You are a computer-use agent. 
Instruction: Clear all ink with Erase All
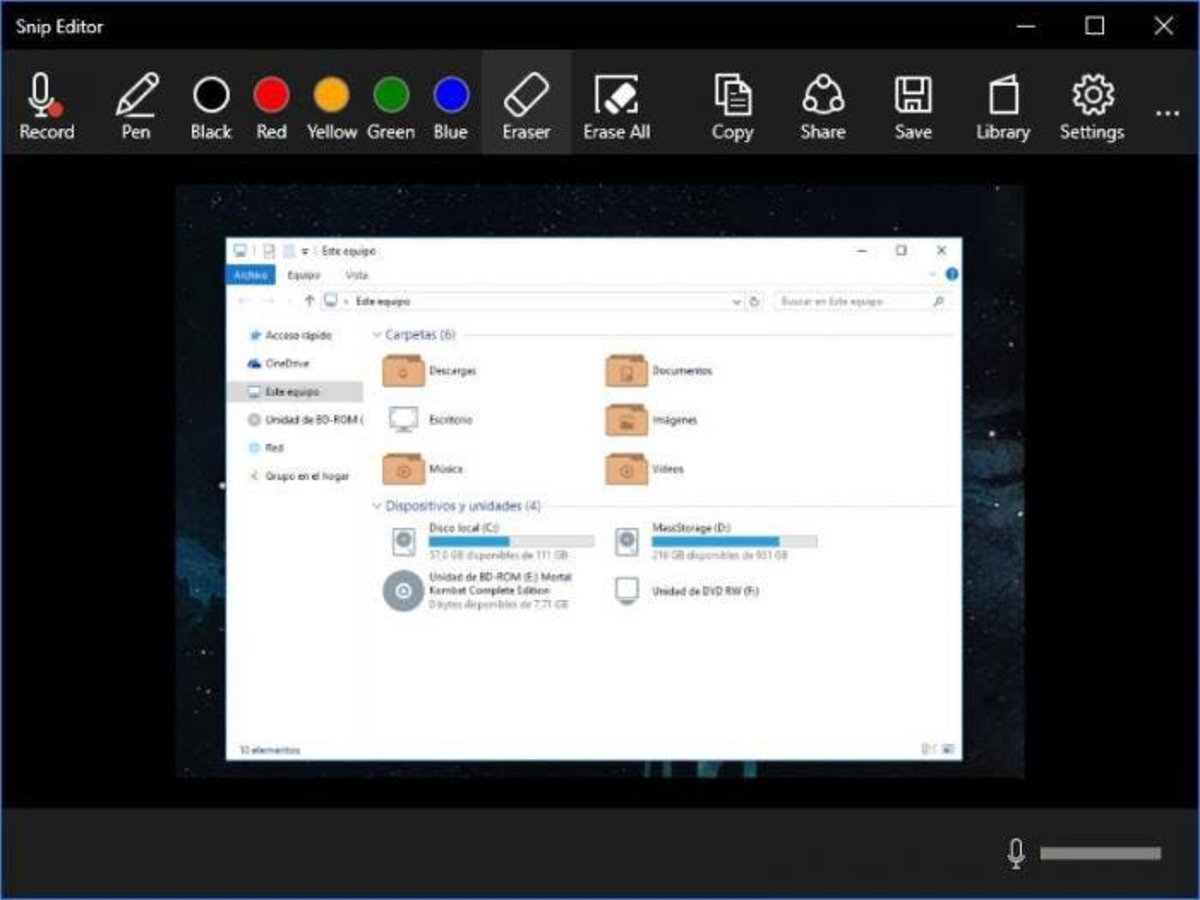pyautogui.click(x=617, y=106)
